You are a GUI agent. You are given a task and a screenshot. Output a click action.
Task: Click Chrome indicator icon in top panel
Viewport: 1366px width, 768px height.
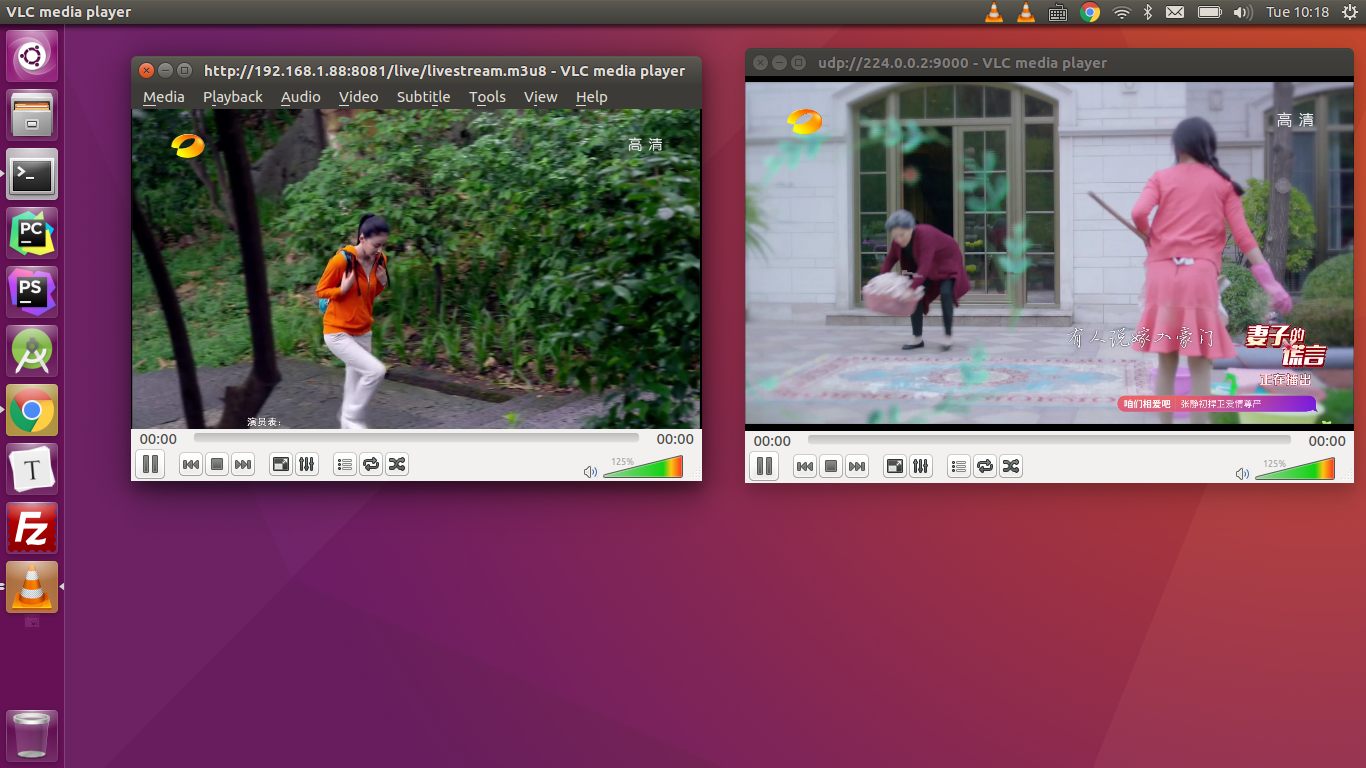pos(1090,12)
